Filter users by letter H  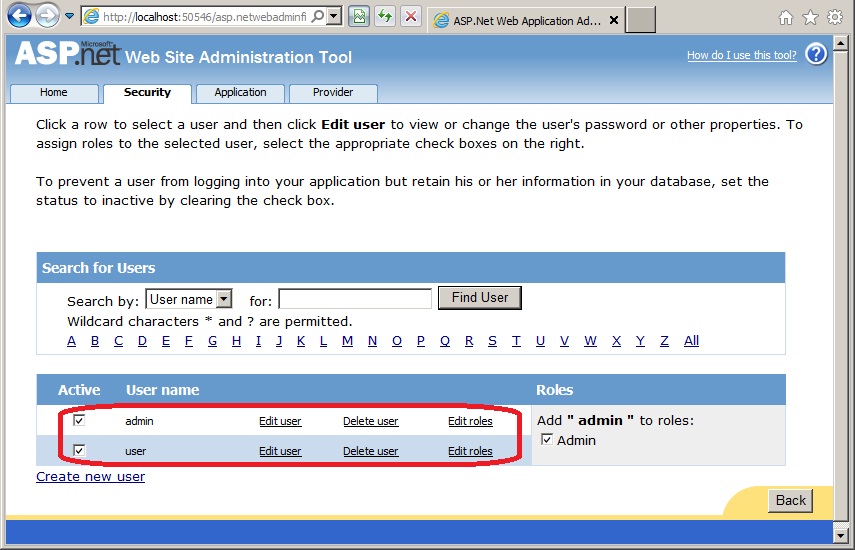click(x=236, y=341)
